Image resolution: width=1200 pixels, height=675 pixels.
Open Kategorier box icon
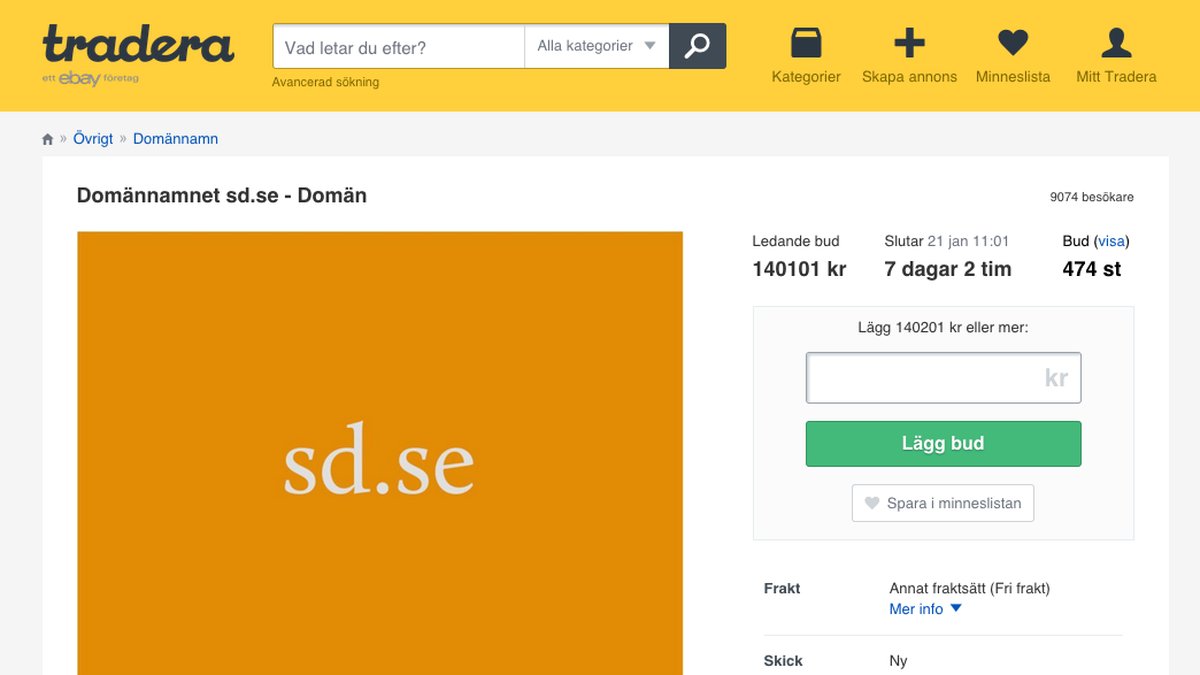806,42
